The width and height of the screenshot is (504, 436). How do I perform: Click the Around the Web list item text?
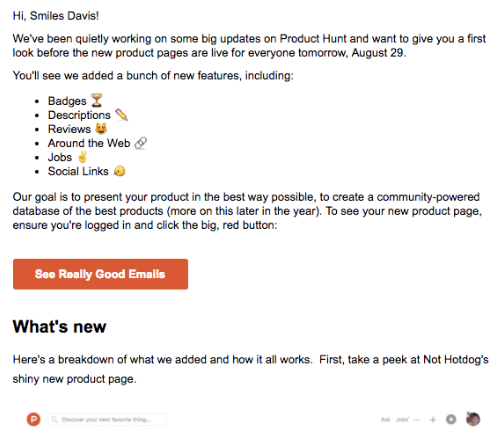coord(89,143)
